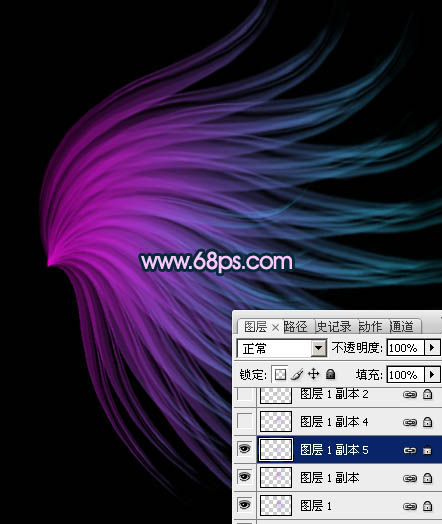The width and height of the screenshot is (442, 524).
Task: Click the 填充 label
Action: coord(369,375)
